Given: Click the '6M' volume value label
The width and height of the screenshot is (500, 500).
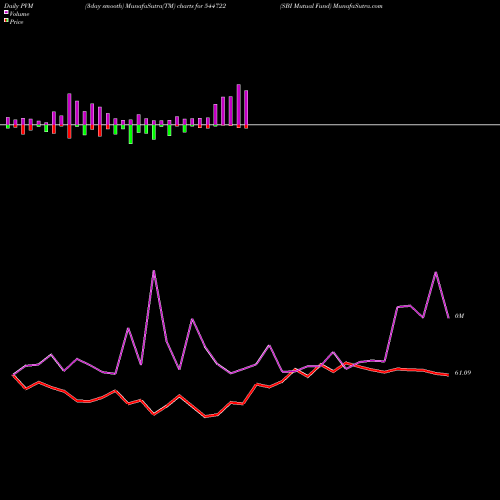Looking at the screenshot, I should point(459,316).
